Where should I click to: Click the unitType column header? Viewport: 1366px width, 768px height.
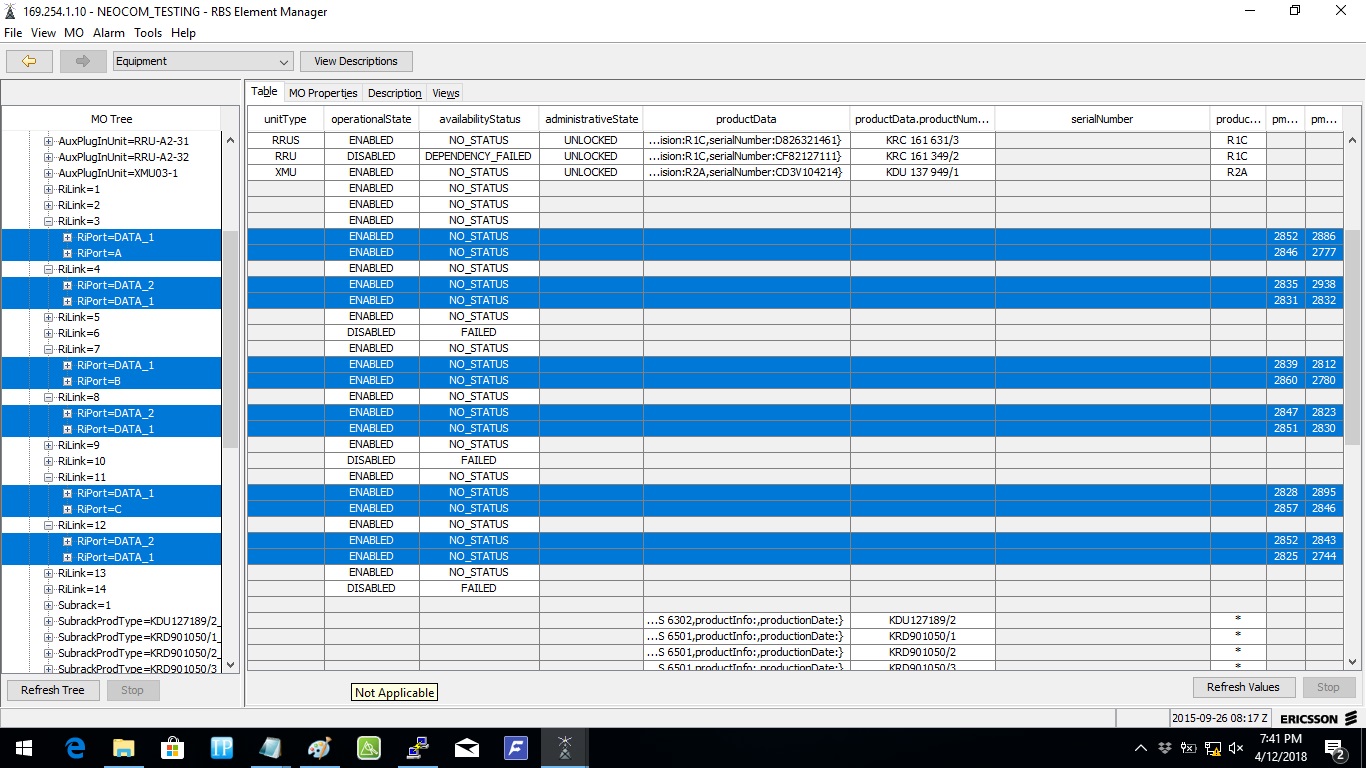[x=286, y=119]
